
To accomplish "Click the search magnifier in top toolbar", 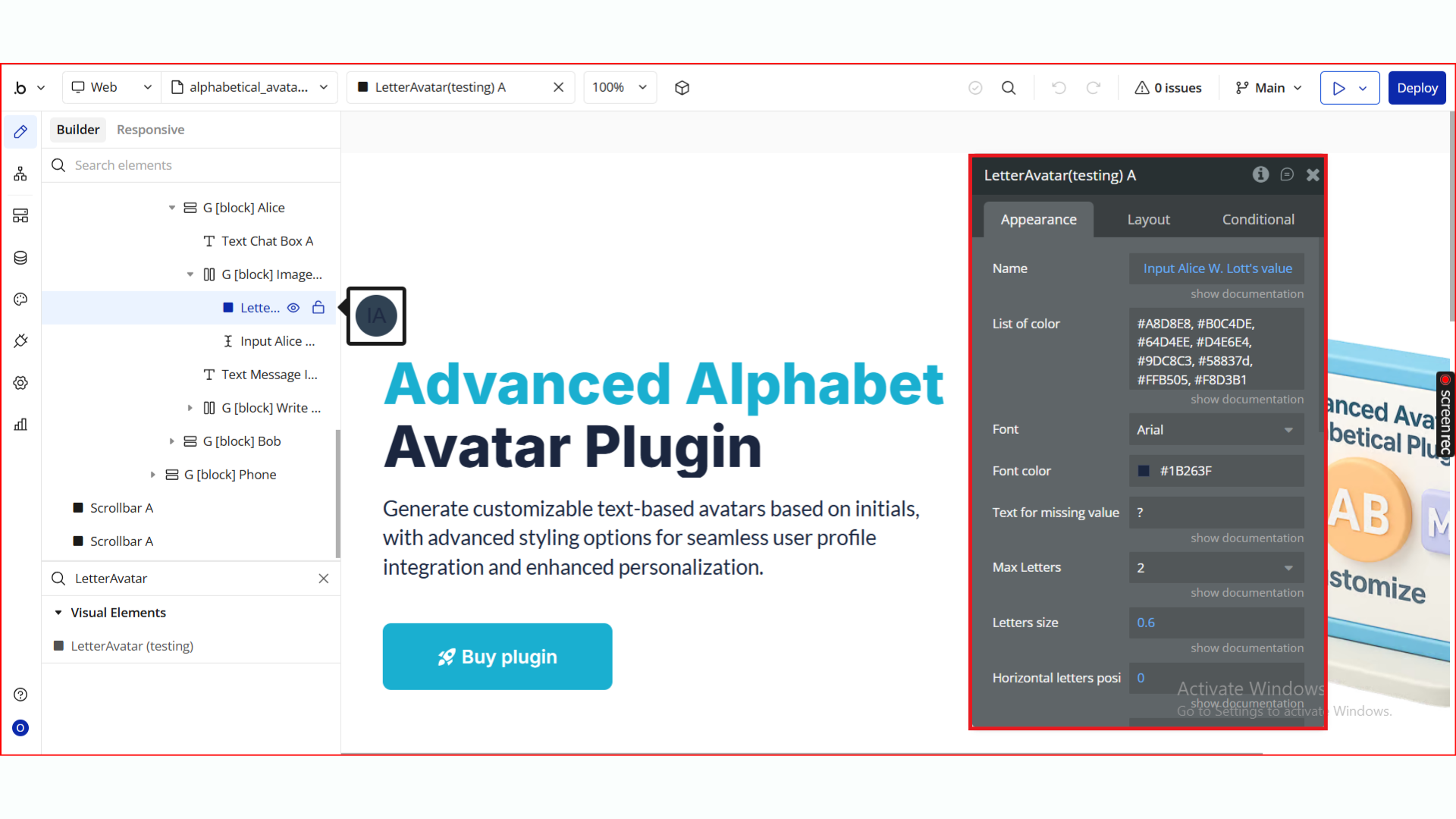I will click(1009, 88).
